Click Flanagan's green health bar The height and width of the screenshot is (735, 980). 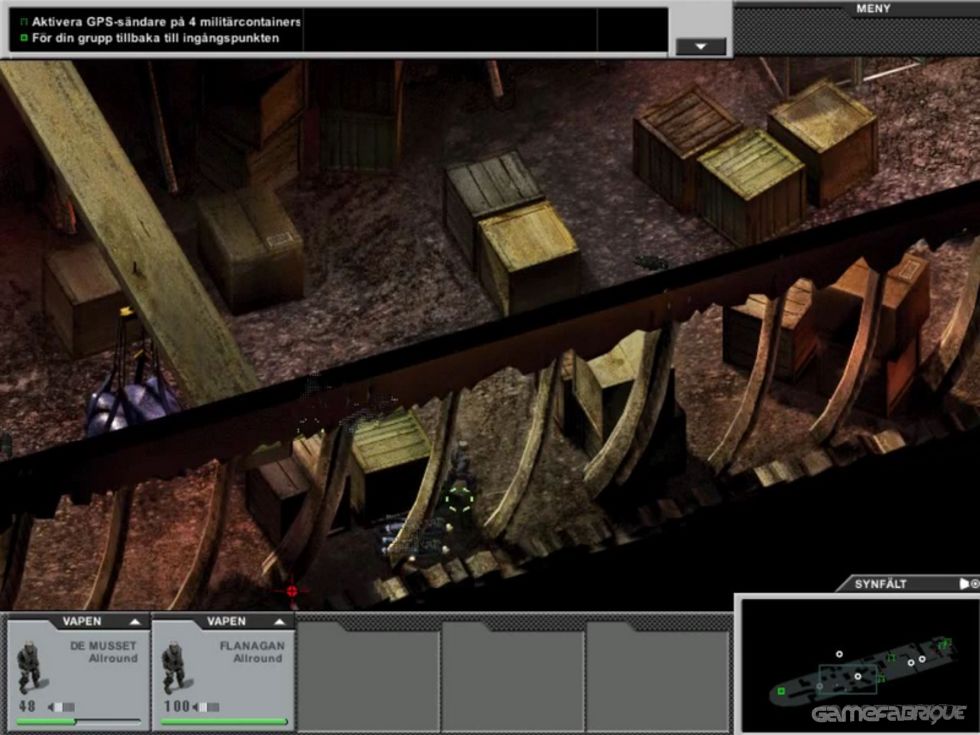[x=224, y=722]
